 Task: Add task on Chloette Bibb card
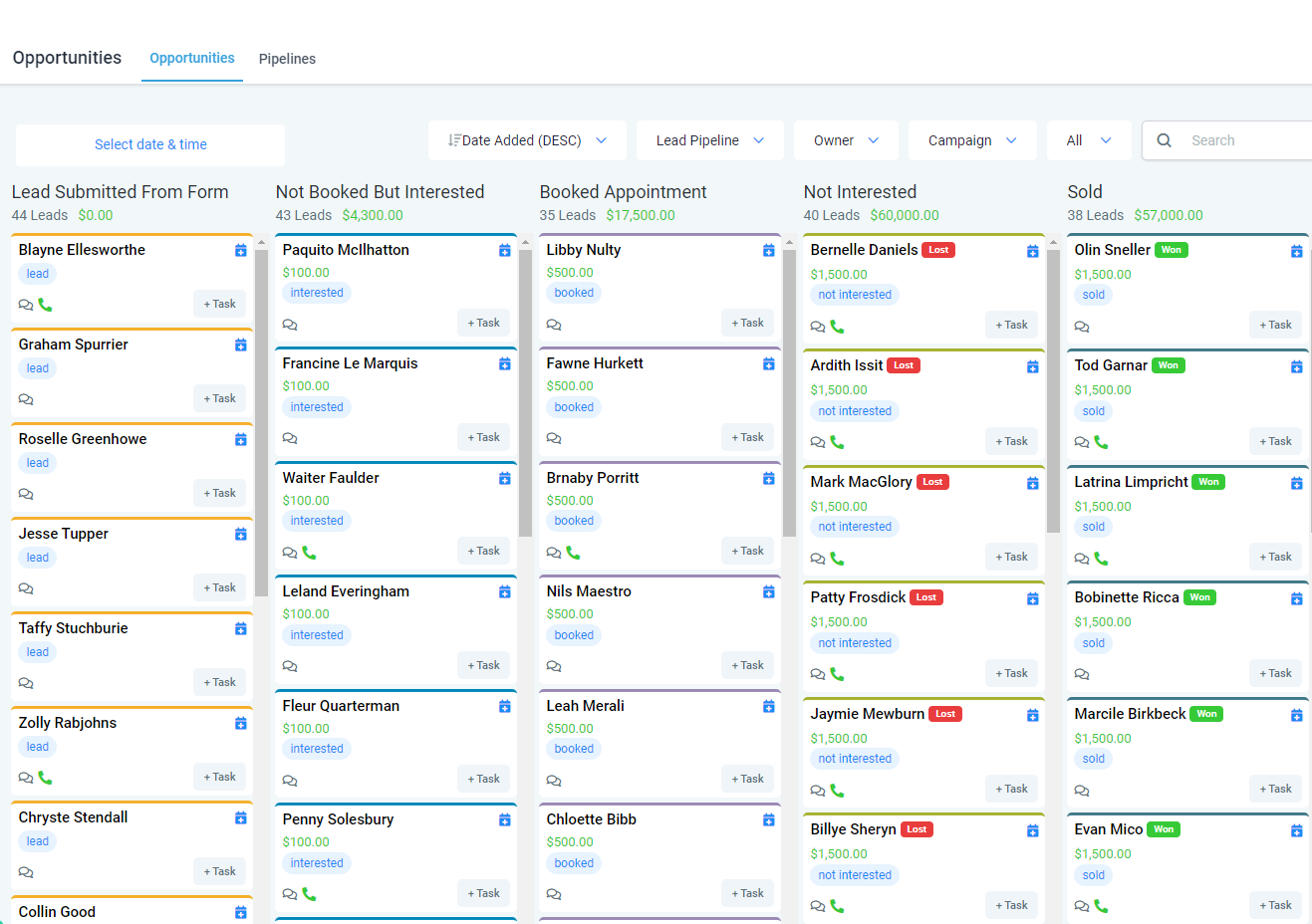click(747, 893)
